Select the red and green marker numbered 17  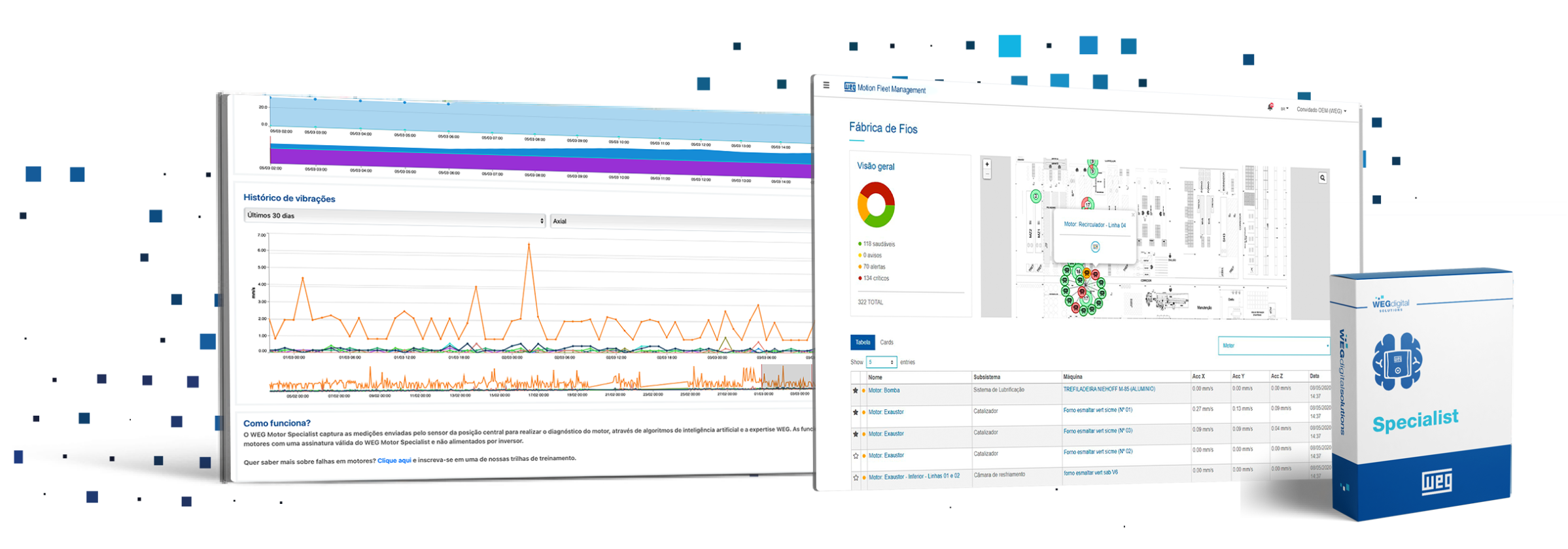click(1088, 204)
